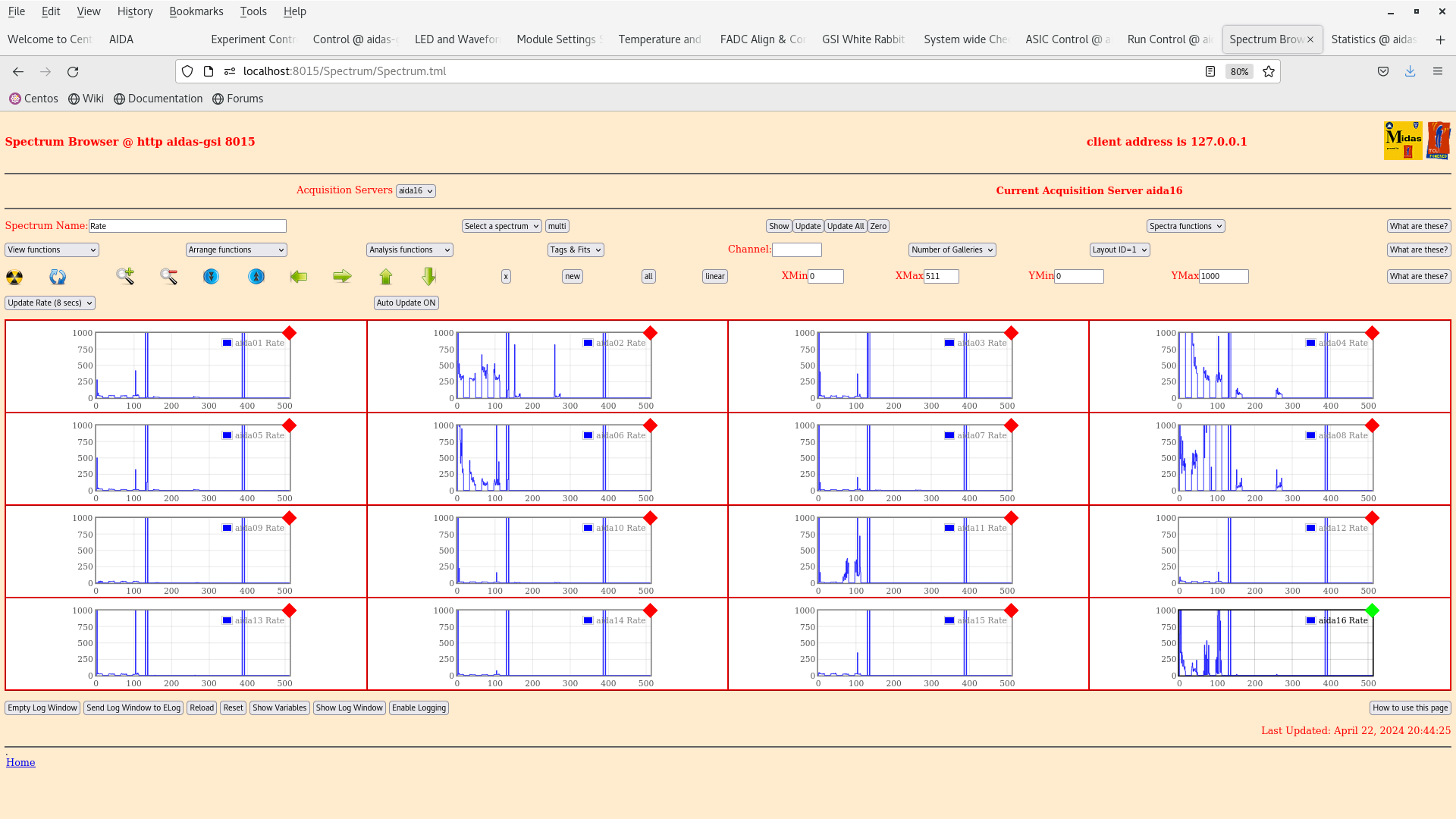Open the Number of Galleries dropdown

[x=952, y=249]
